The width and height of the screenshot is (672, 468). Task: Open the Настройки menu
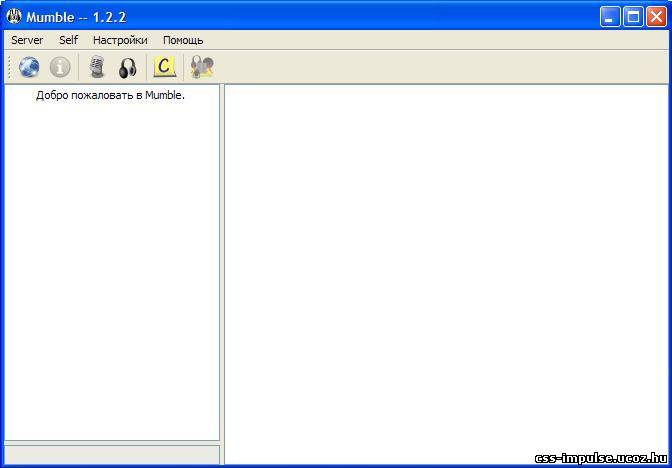[120, 40]
